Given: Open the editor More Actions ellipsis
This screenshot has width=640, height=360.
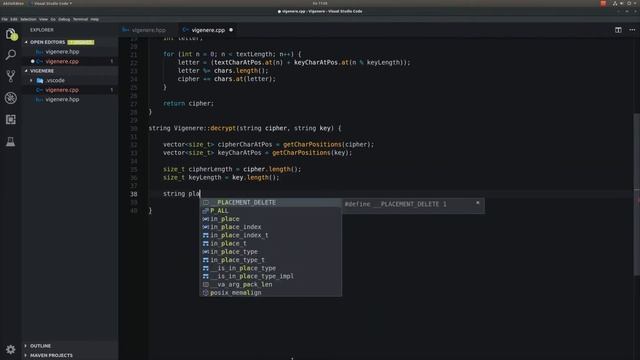Looking at the screenshot, I should point(632,30).
